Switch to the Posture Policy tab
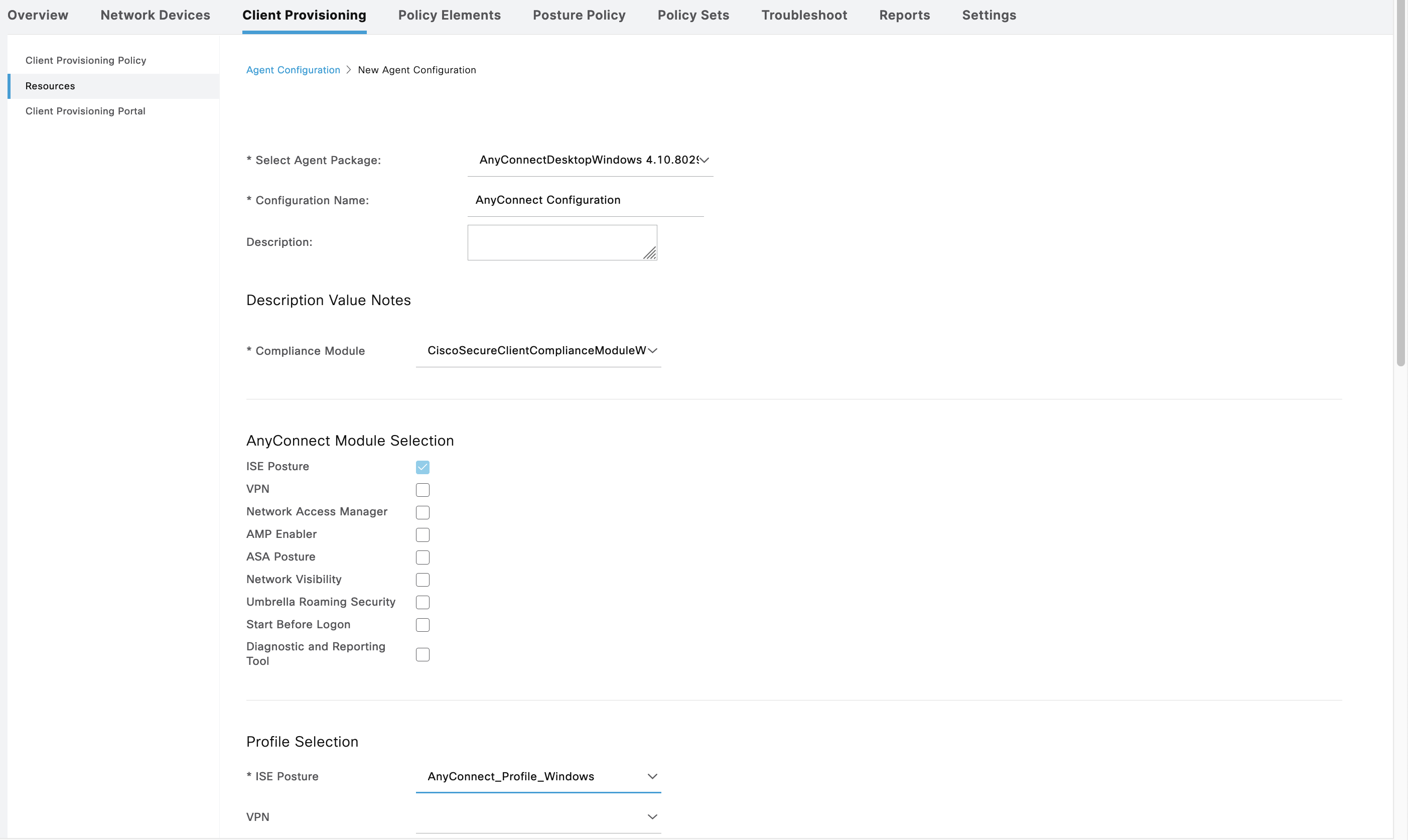Image resolution: width=1408 pixels, height=840 pixels. point(579,15)
